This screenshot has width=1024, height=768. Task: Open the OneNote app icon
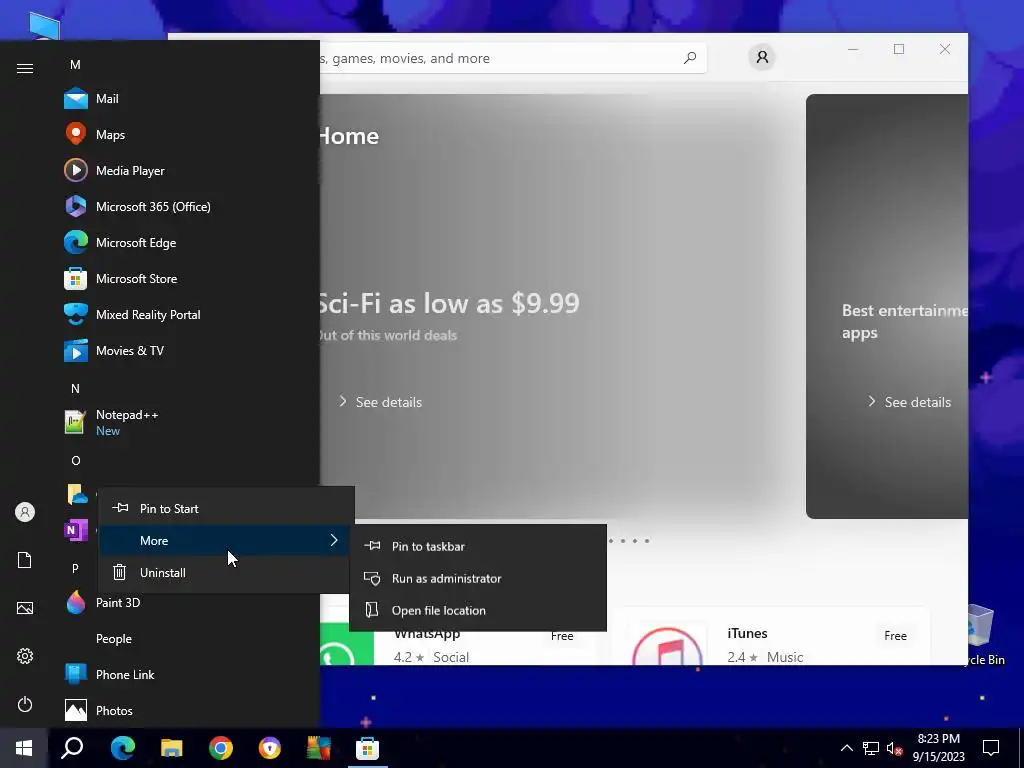(76, 530)
